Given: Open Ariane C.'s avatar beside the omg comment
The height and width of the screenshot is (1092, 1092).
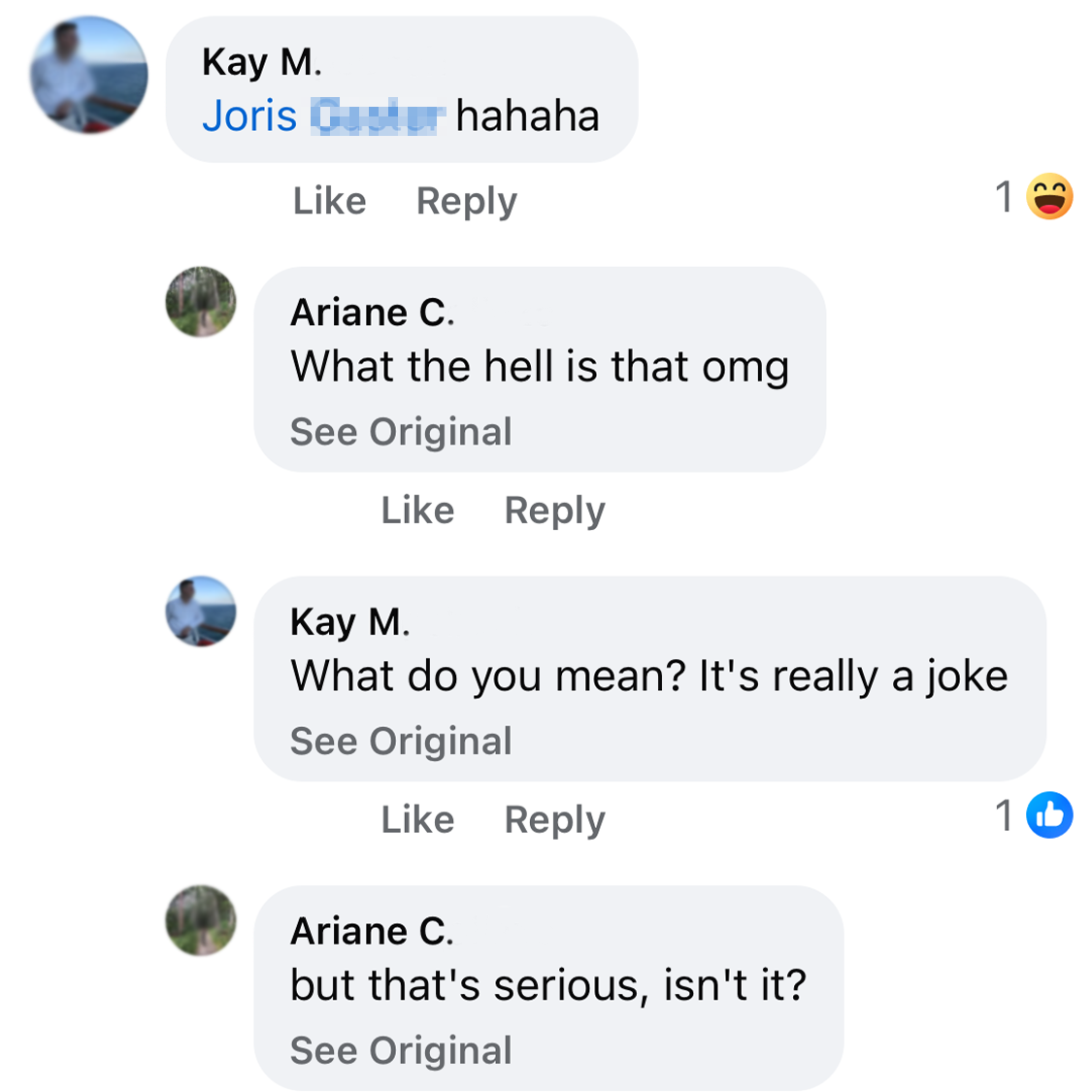Looking at the screenshot, I should pos(201,302).
